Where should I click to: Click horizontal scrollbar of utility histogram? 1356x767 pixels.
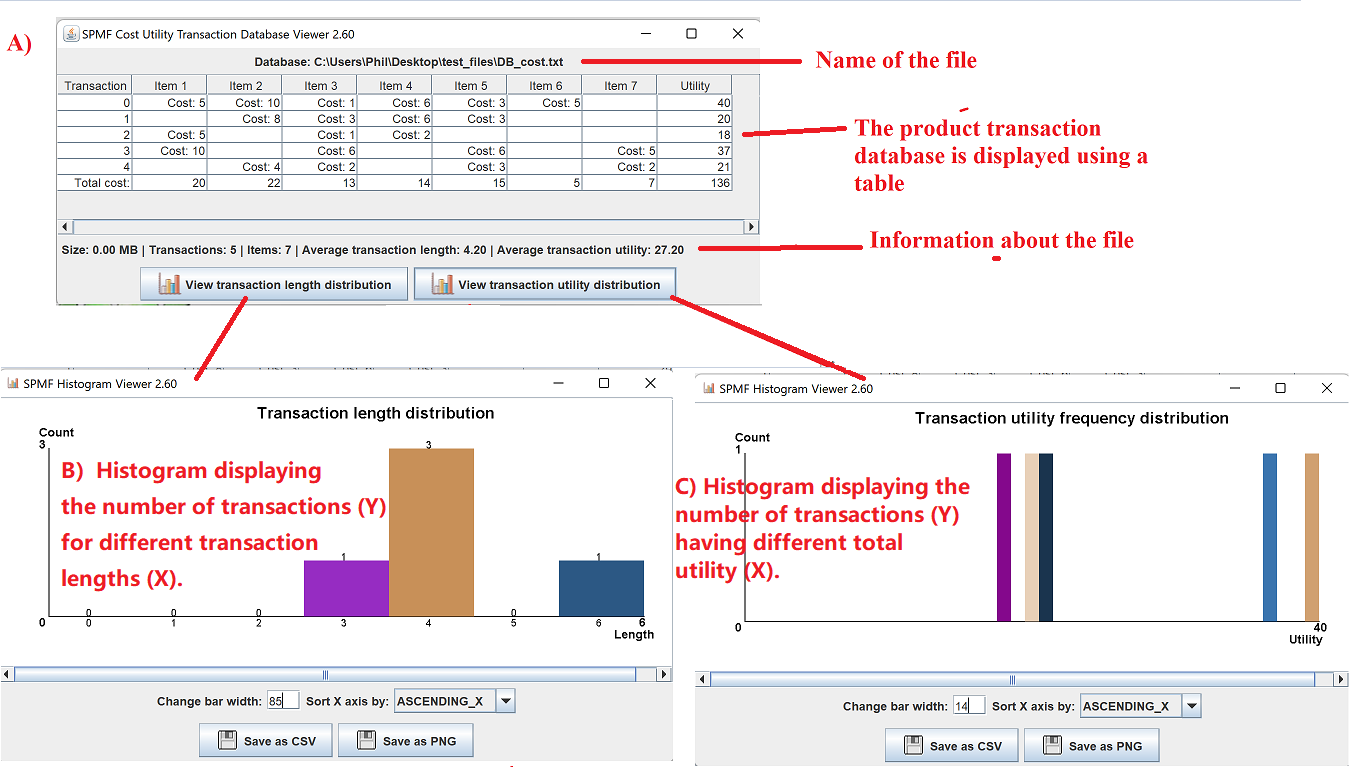click(1012, 679)
